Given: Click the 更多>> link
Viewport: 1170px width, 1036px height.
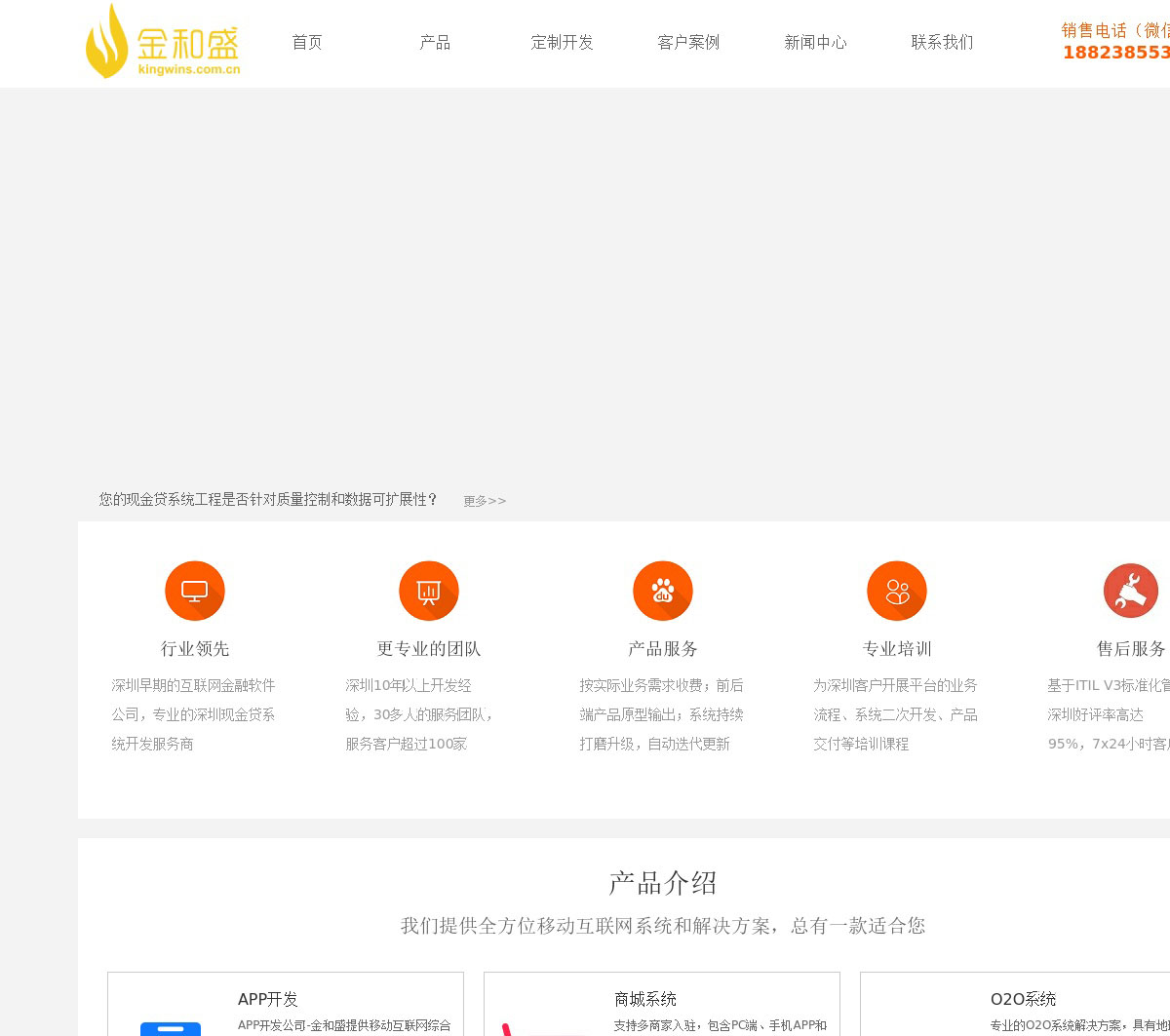Looking at the screenshot, I should point(485,501).
